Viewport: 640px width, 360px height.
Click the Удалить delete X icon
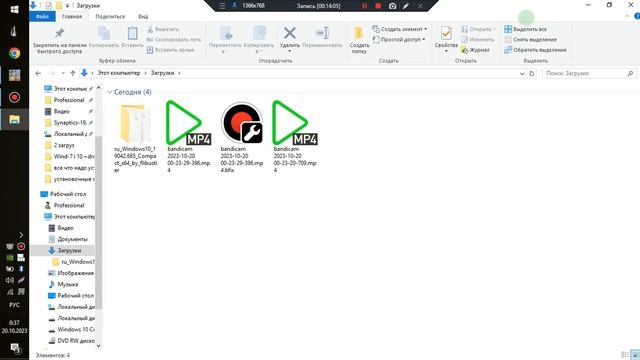(290, 33)
